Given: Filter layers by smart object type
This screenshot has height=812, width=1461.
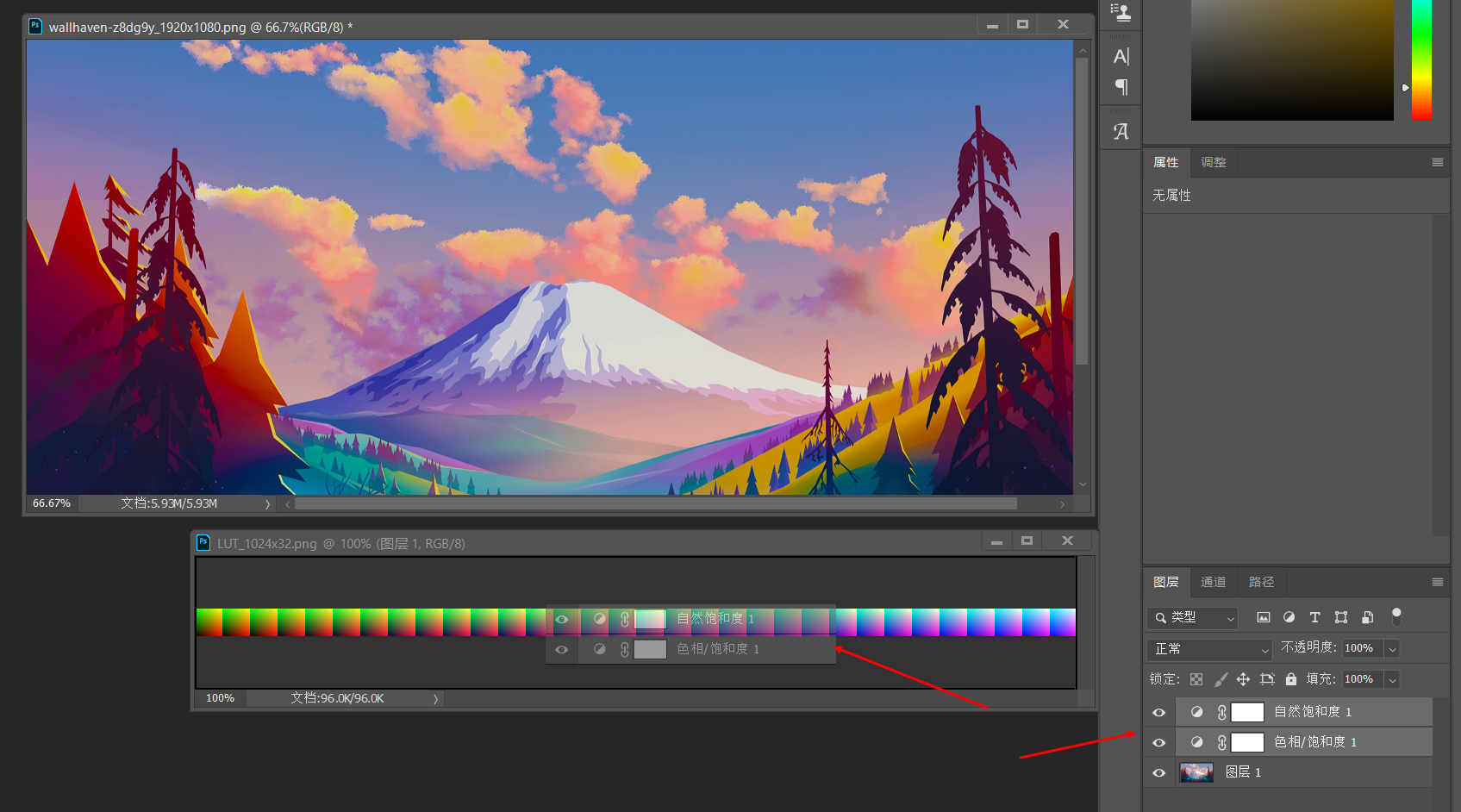Looking at the screenshot, I should point(1367,617).
